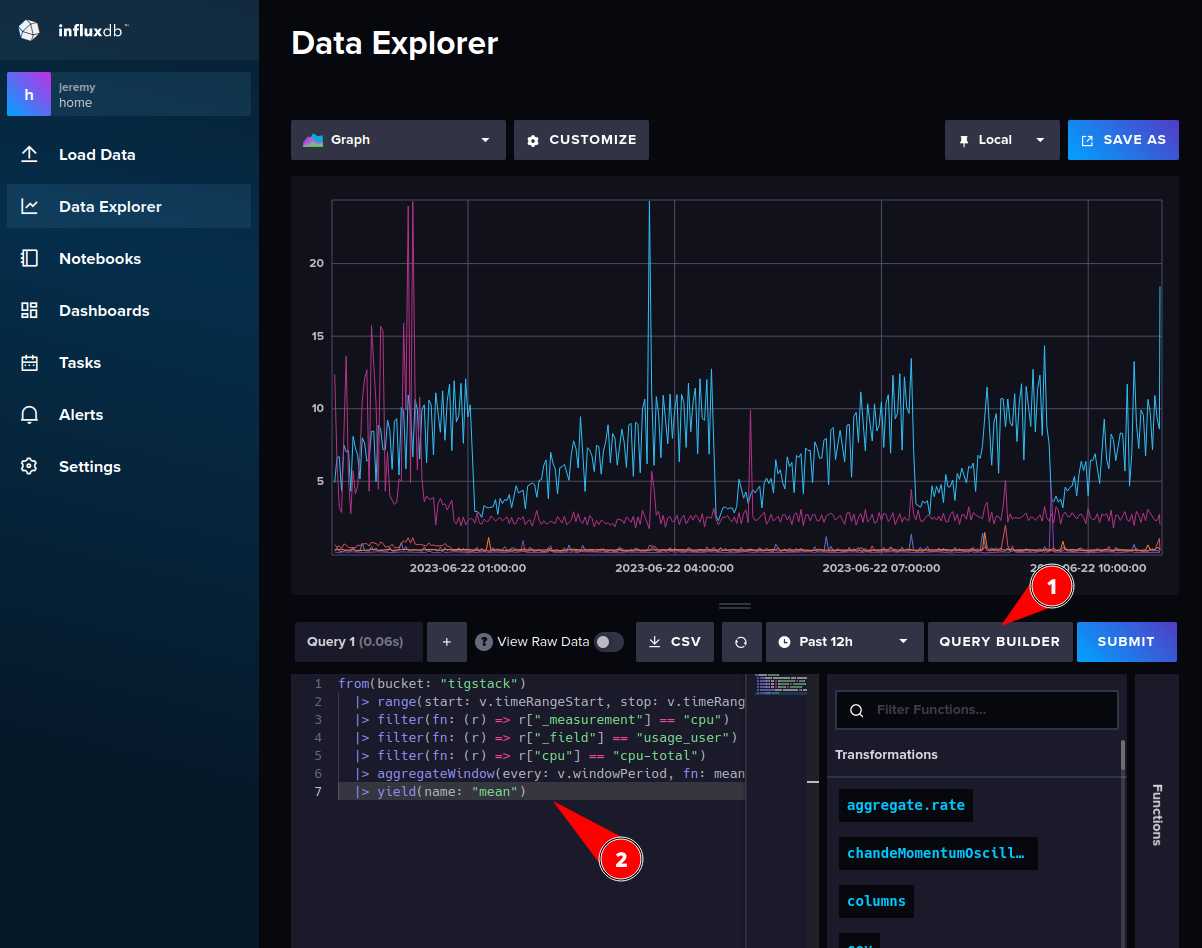Insert the aggregate.rate function
Screen dimensions: 1202x948
pos(905,805)
